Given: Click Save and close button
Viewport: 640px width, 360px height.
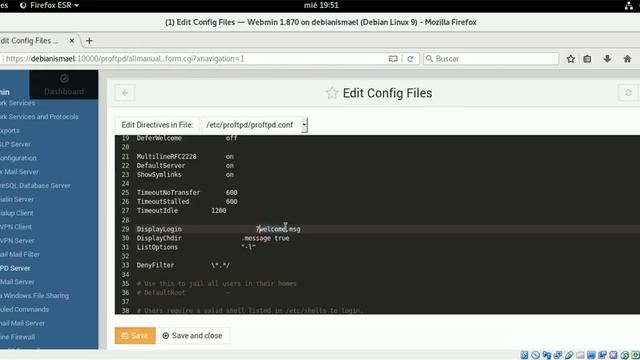Looking at the screenshot, I should (192, 336).
